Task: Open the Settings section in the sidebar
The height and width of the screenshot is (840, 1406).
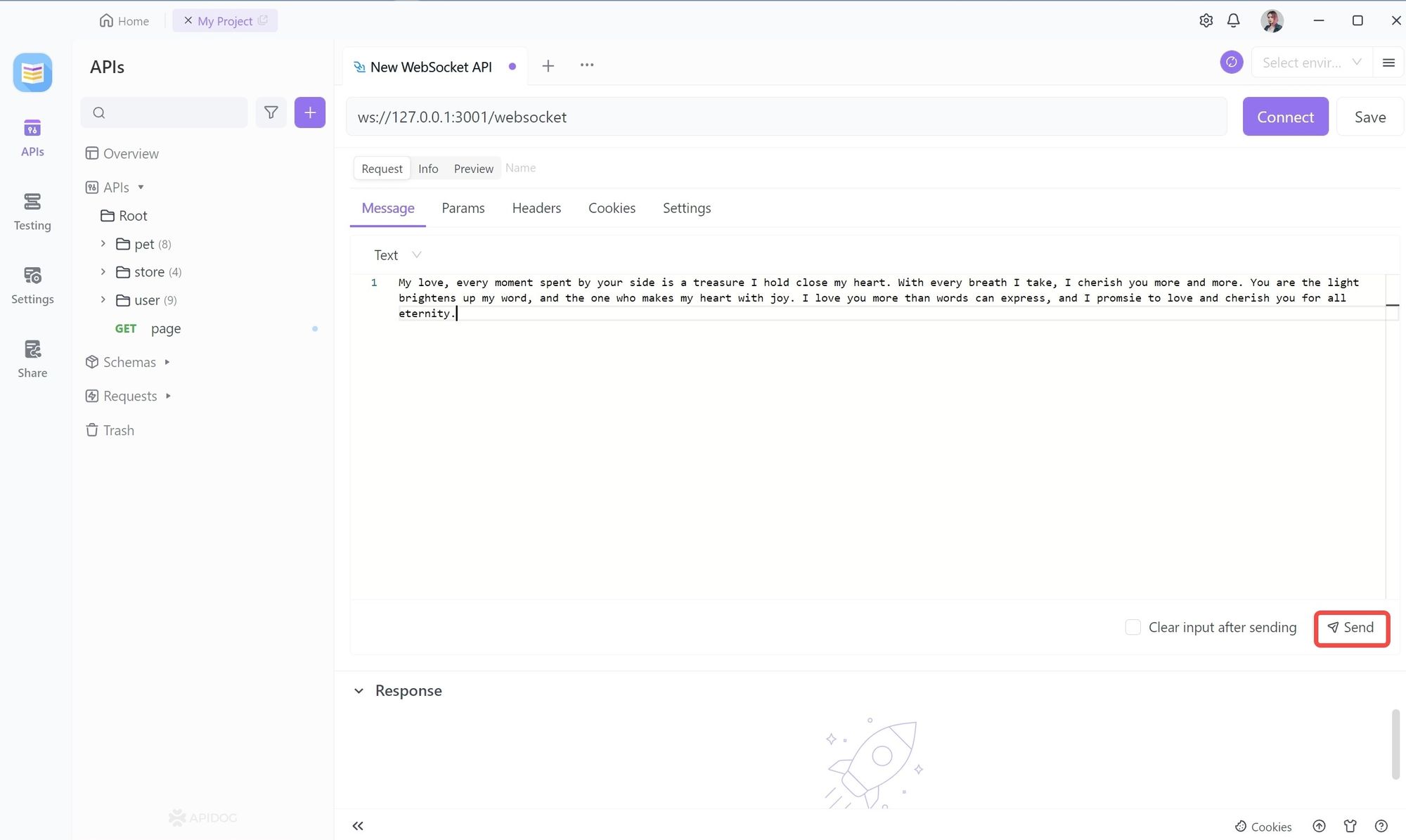Action: pos(32,285)
